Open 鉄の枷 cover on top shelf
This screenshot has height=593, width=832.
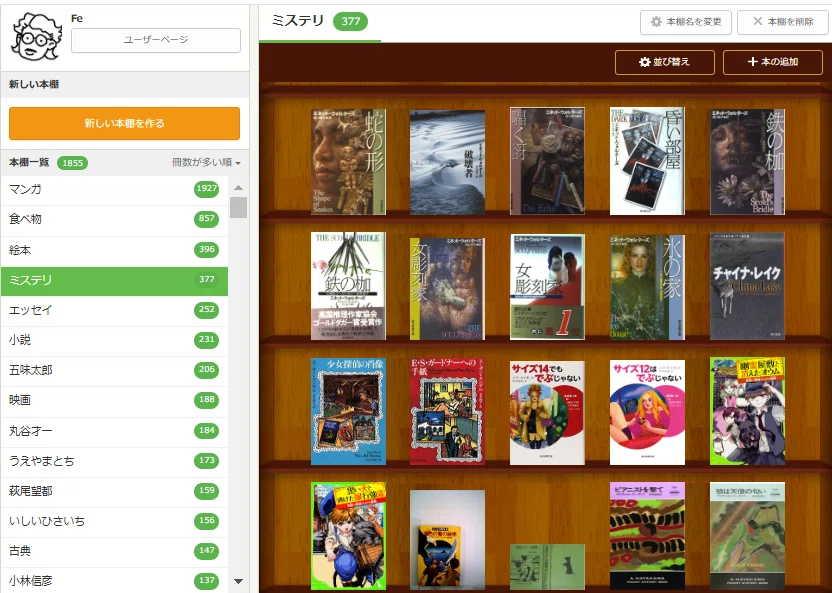pyautogui.click(x=747, y=161)
